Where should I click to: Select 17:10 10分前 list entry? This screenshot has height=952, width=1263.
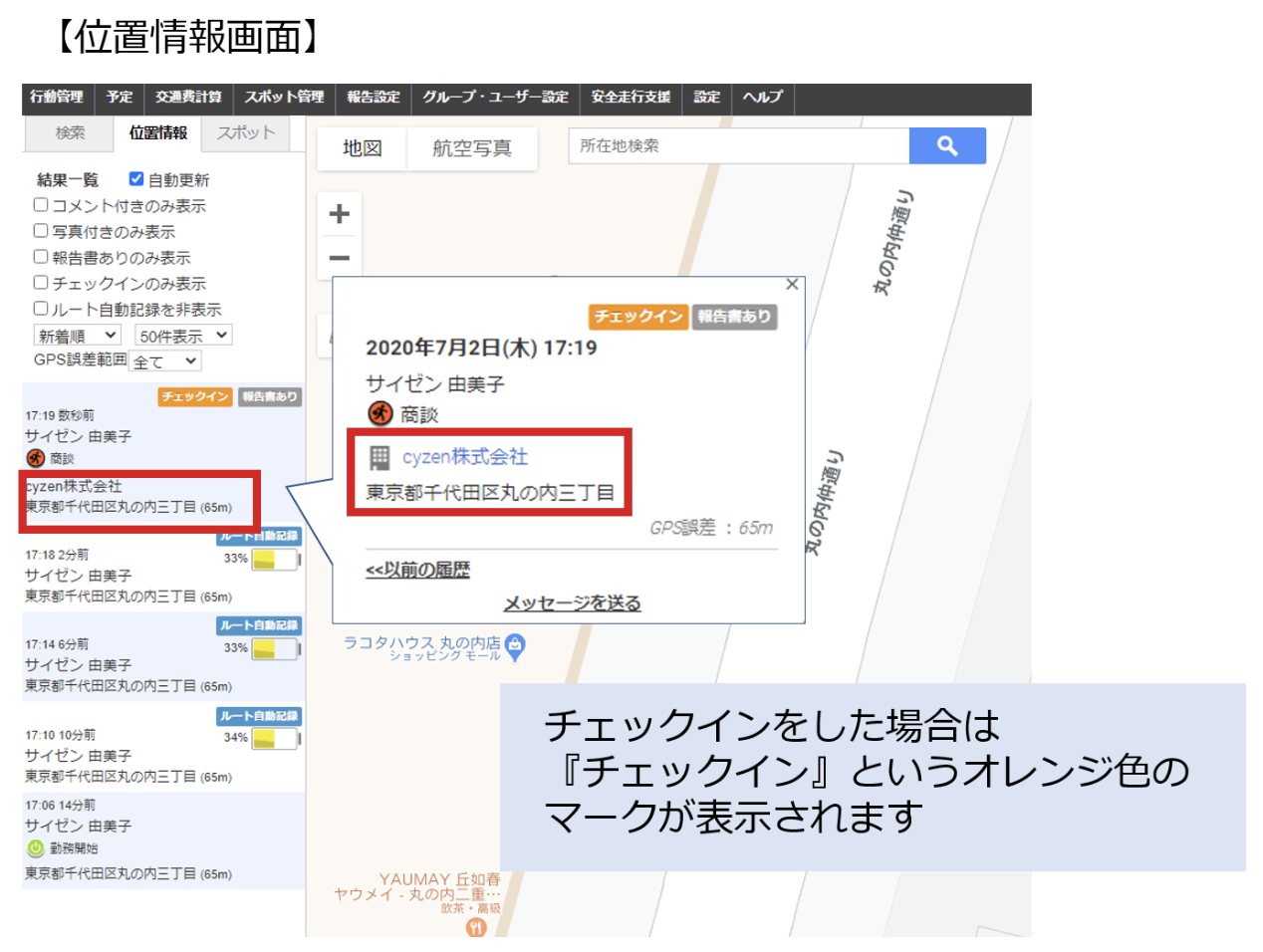(x=163, y=747)
